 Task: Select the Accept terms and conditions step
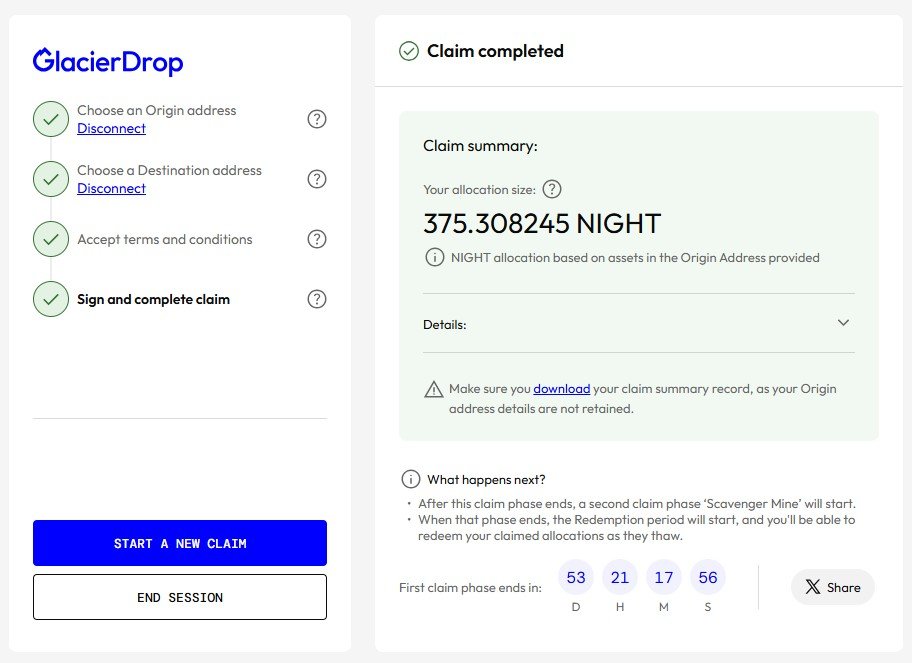(165, 239)
